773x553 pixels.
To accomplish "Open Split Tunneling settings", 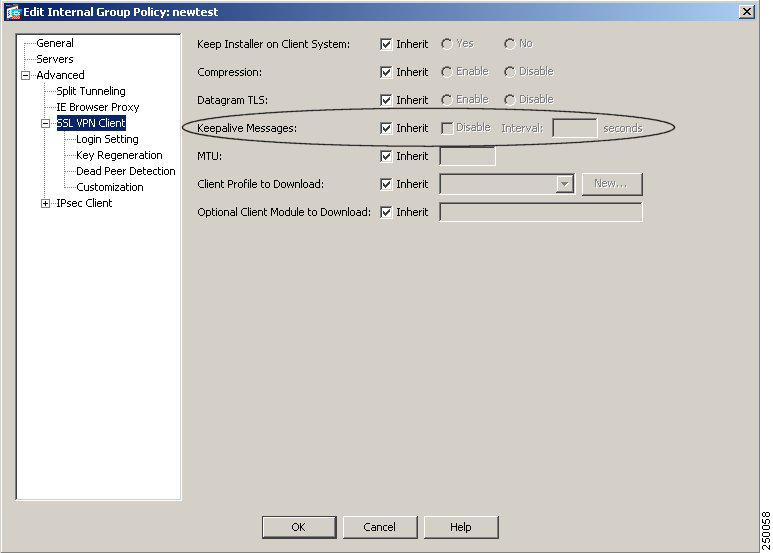I will tap(91, 91).
